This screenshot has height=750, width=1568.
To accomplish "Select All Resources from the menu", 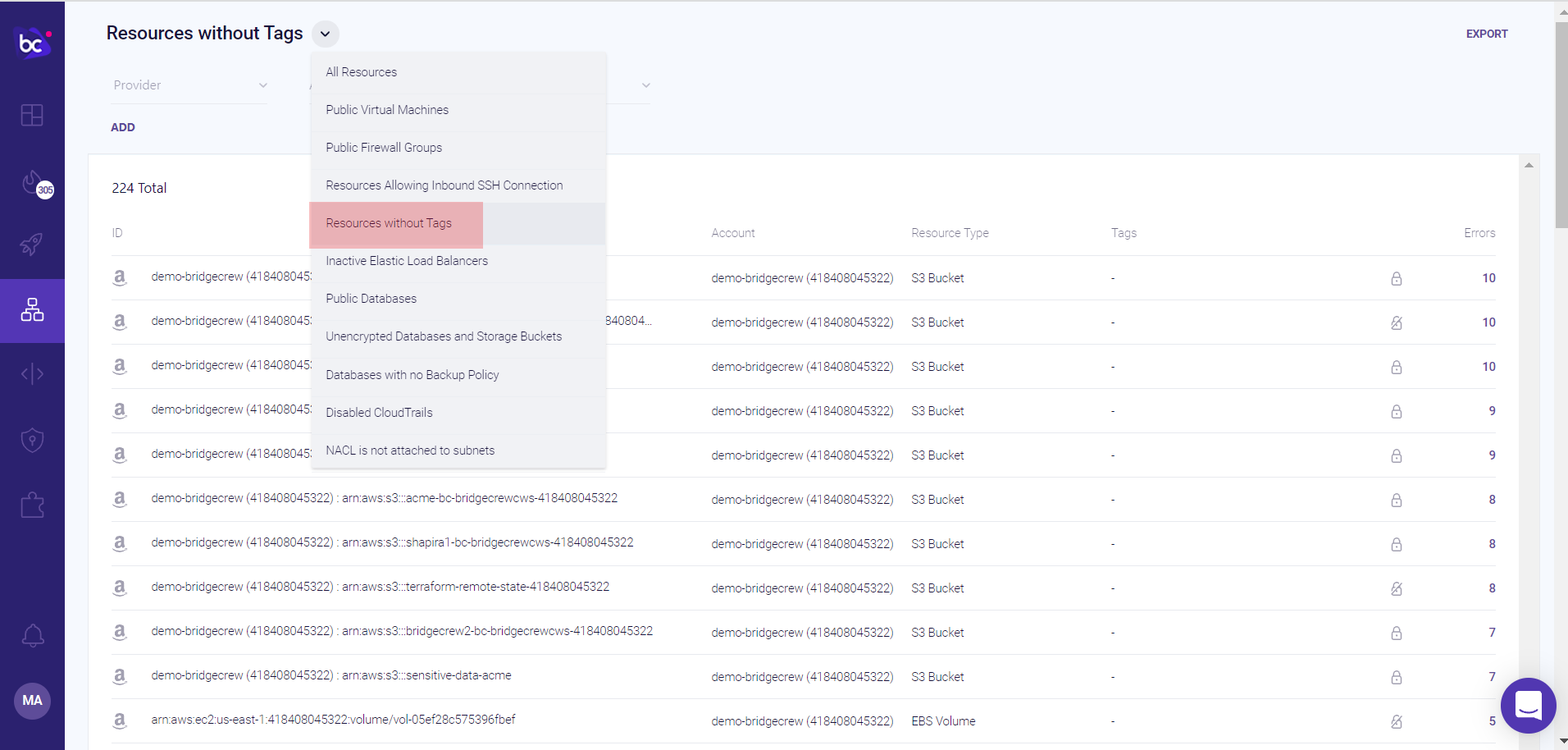I will 458,72.
